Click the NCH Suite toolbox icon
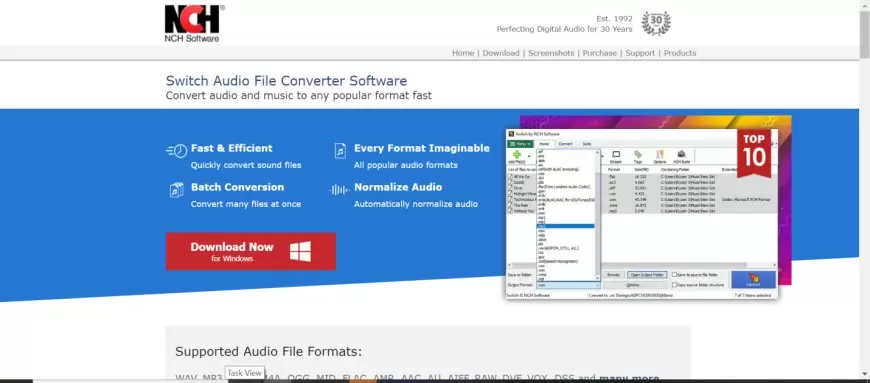The width and height of the screenshot is (870, 383). tap(681, 154)
